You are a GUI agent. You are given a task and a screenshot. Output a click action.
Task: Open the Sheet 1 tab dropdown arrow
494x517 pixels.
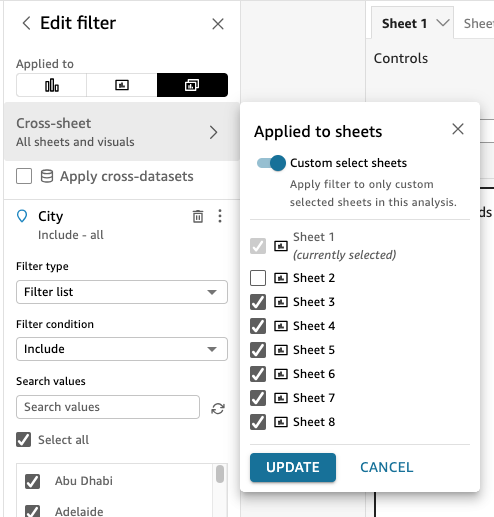point(443,23)
